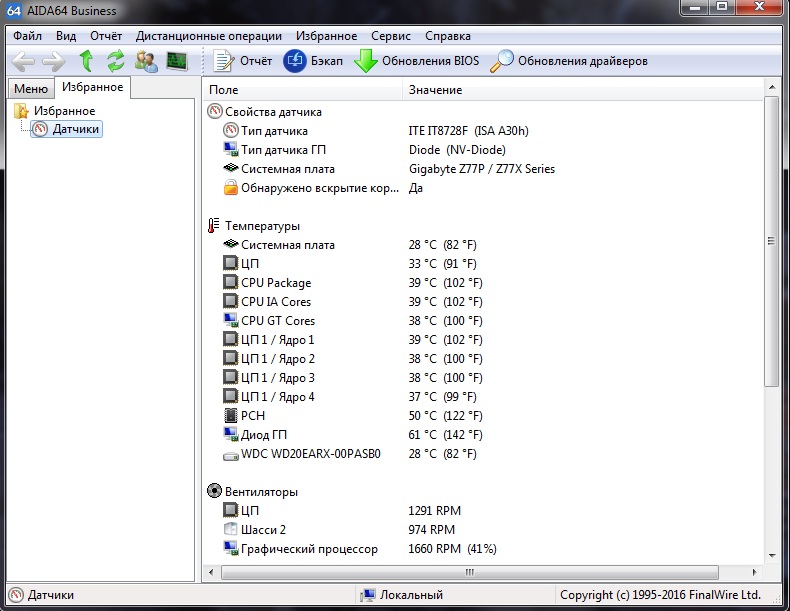Image resolution: width=790 pixels, height=611 pixels.
Task: Click the back navigation arrow
Action: click(23, 61)
